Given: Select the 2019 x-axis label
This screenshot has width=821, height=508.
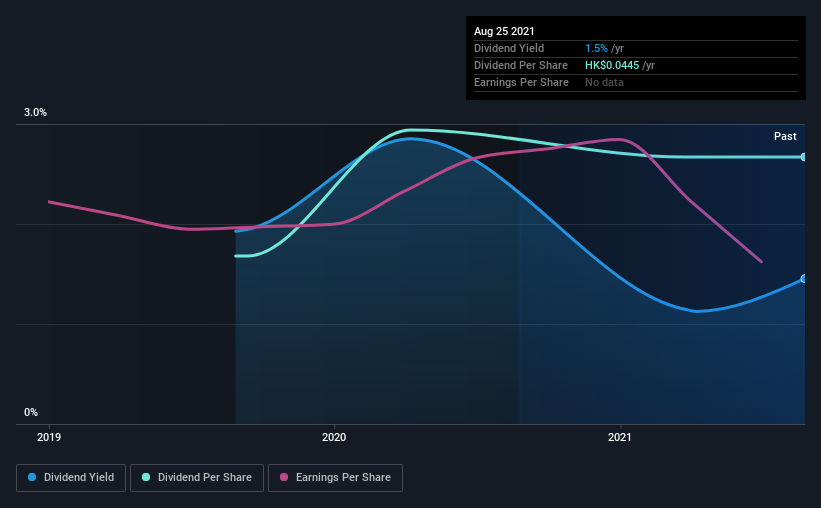Looking at the screenshot, I should tap(49, 437).
